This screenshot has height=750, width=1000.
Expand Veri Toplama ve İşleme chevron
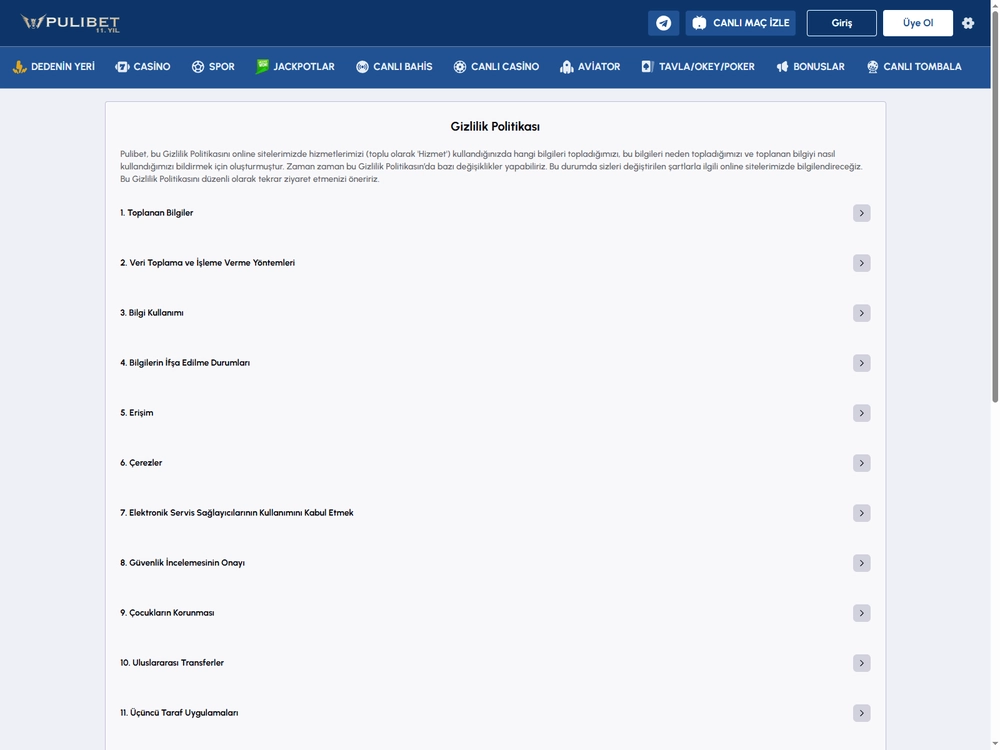862,263
